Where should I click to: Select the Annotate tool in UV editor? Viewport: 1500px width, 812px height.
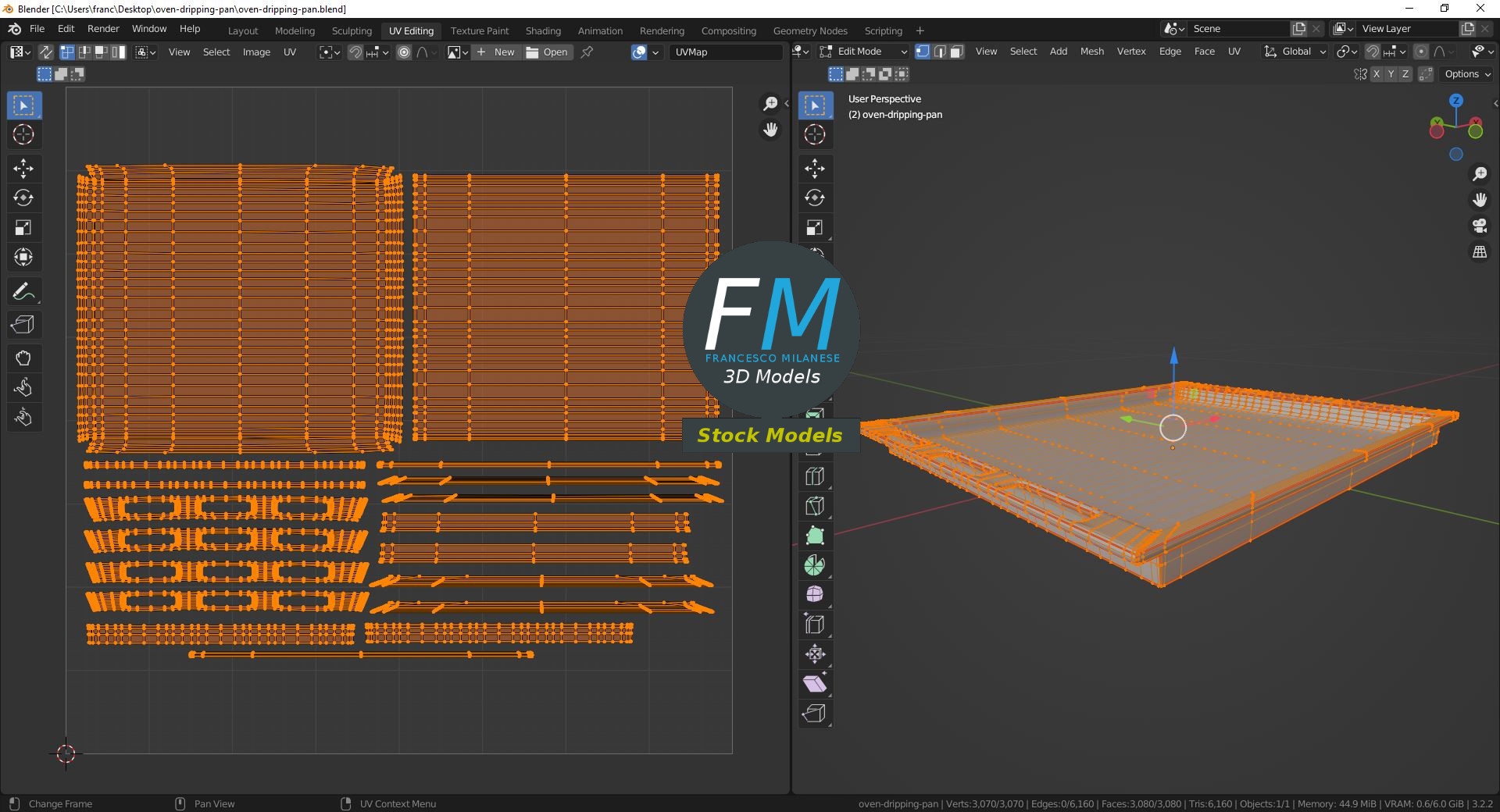tap(23, 292)
